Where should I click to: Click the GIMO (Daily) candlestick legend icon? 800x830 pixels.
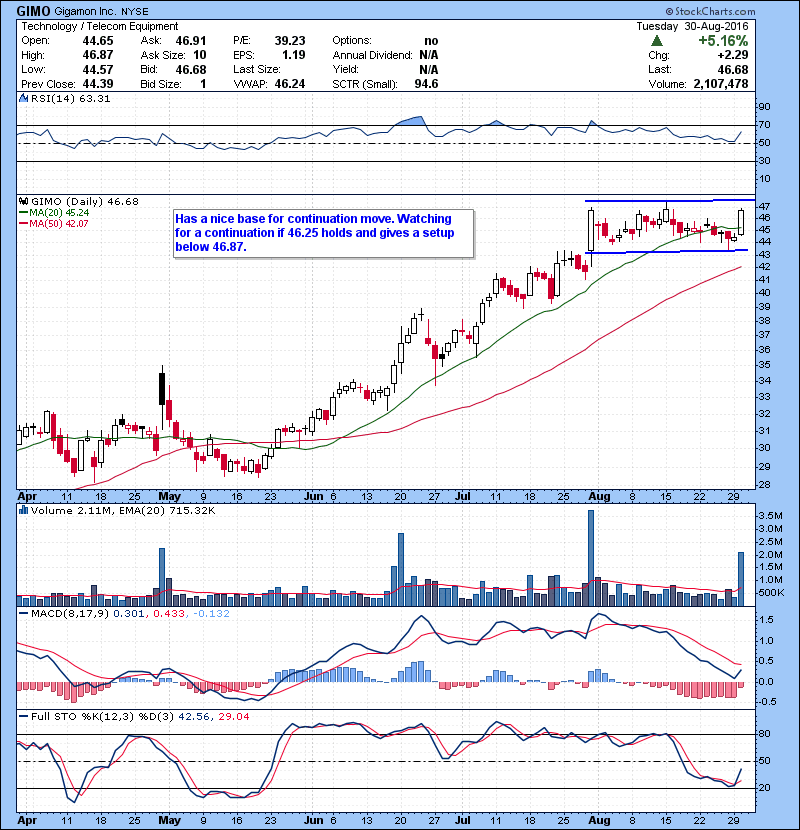pos(23,202)
